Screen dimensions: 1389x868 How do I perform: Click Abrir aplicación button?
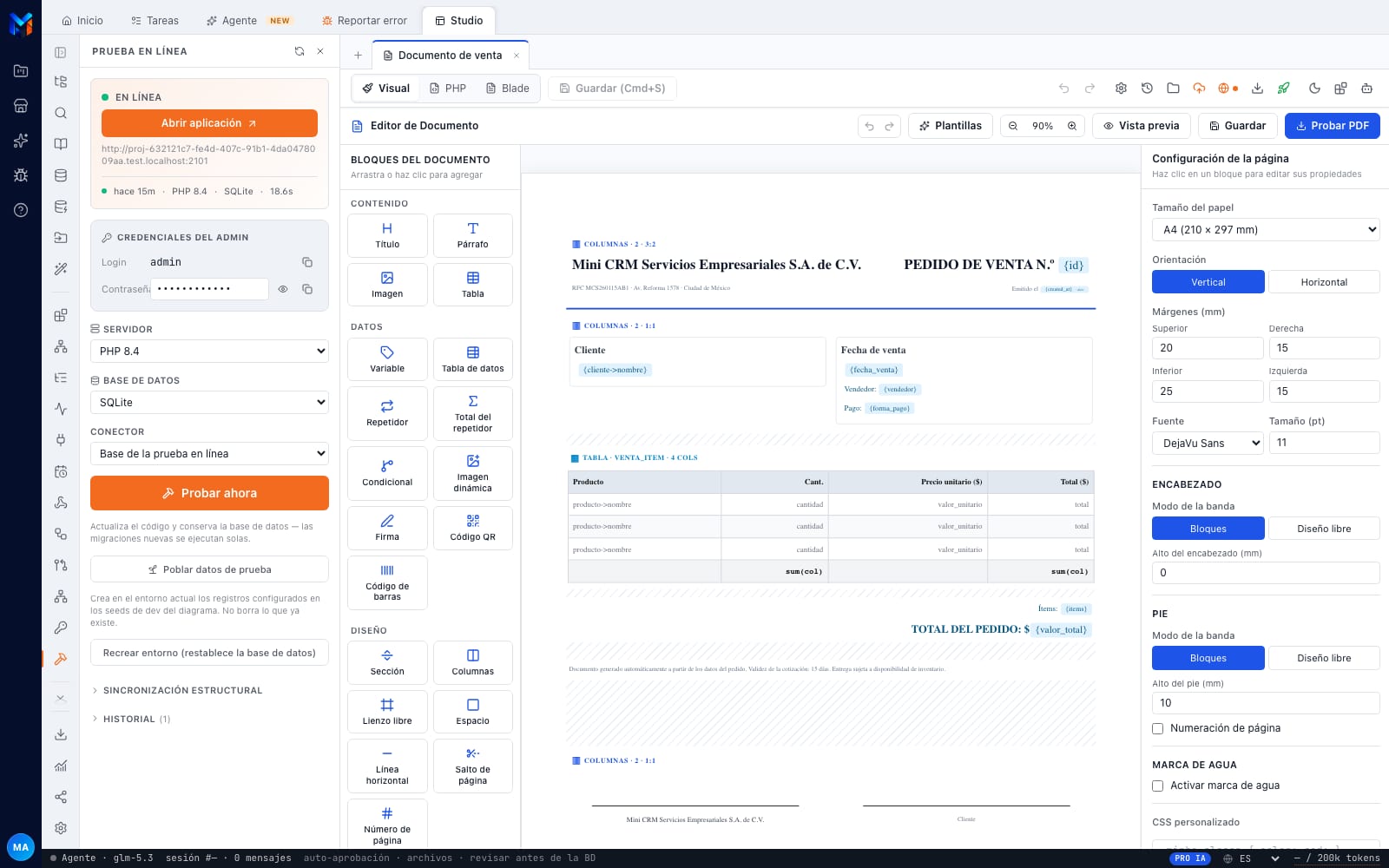coord(209,123)
